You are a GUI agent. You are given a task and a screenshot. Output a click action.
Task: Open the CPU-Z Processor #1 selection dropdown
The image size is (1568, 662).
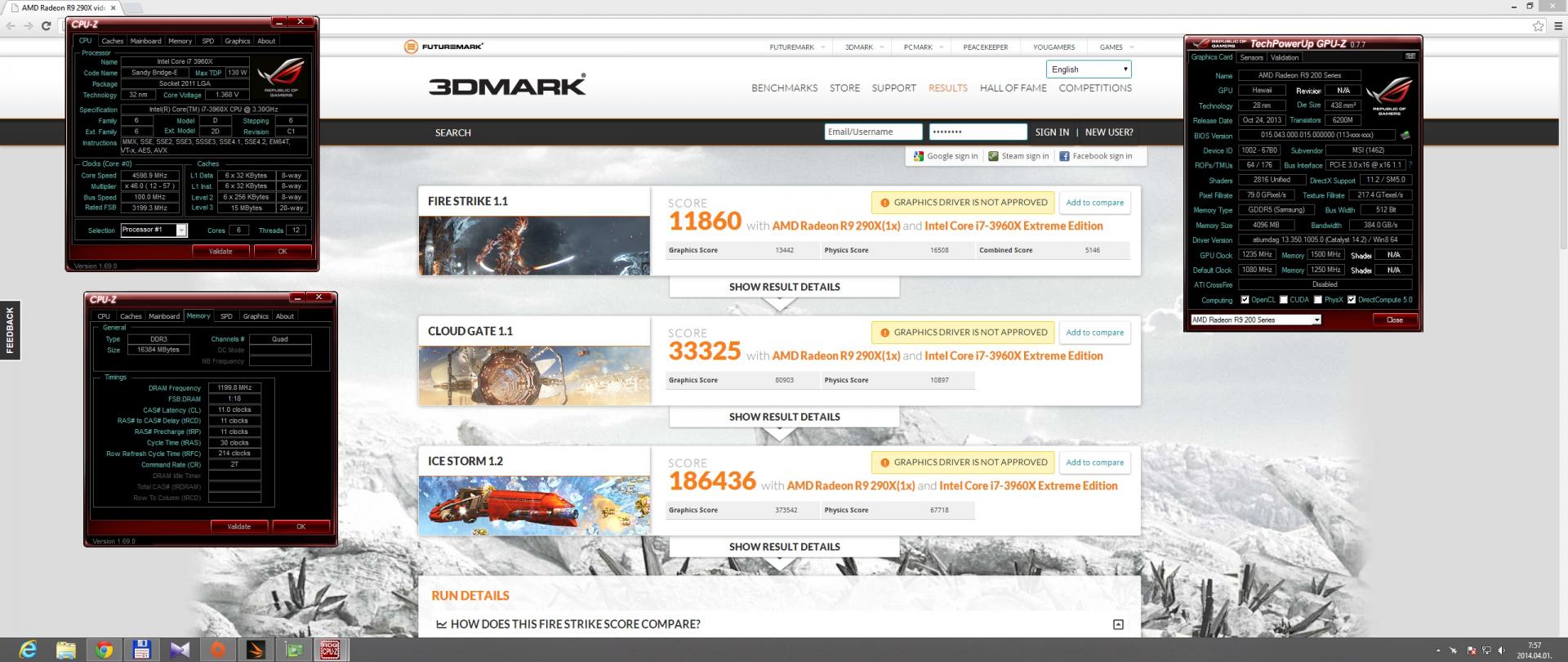tap(154, 230)
